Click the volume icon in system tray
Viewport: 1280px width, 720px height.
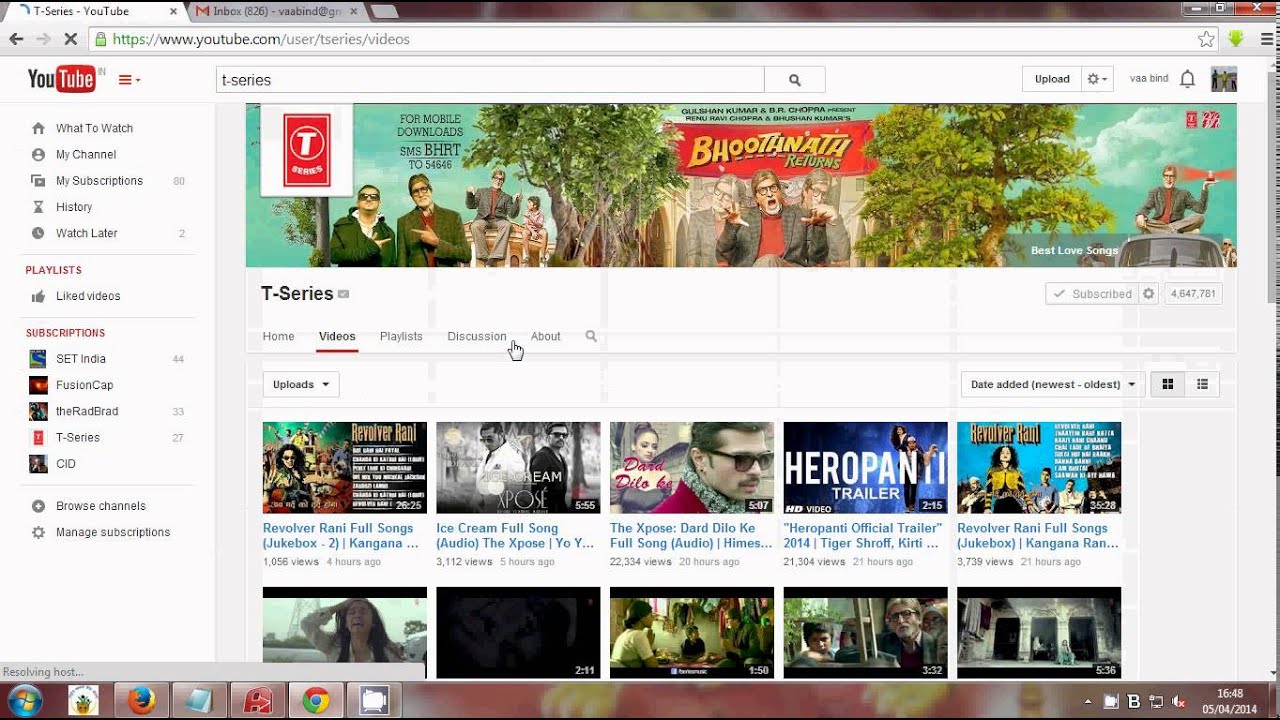pyautogui.click(x=1178, y=701)
